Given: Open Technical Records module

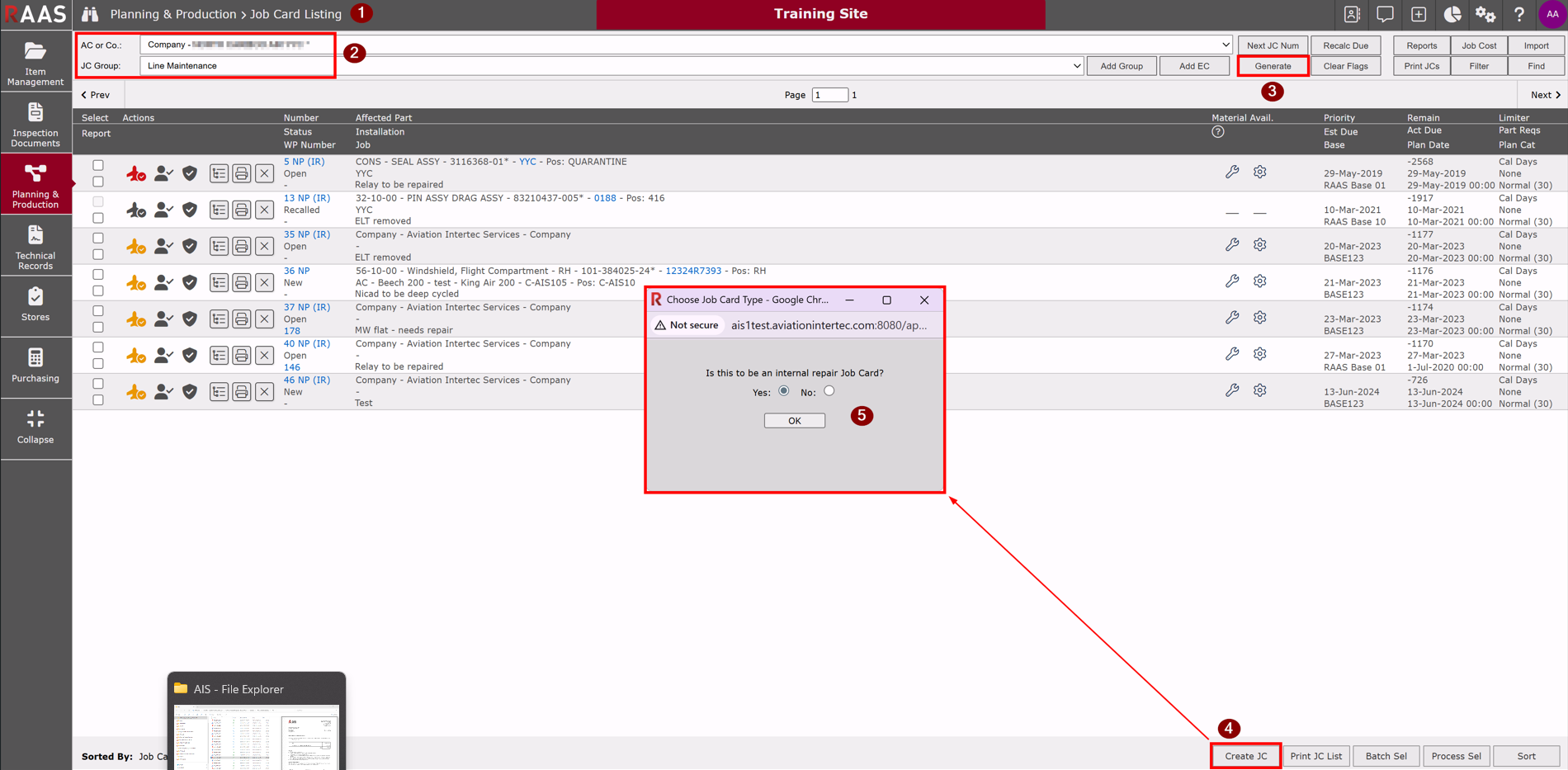Looking at the screenshot, I should tap(35, 247).
